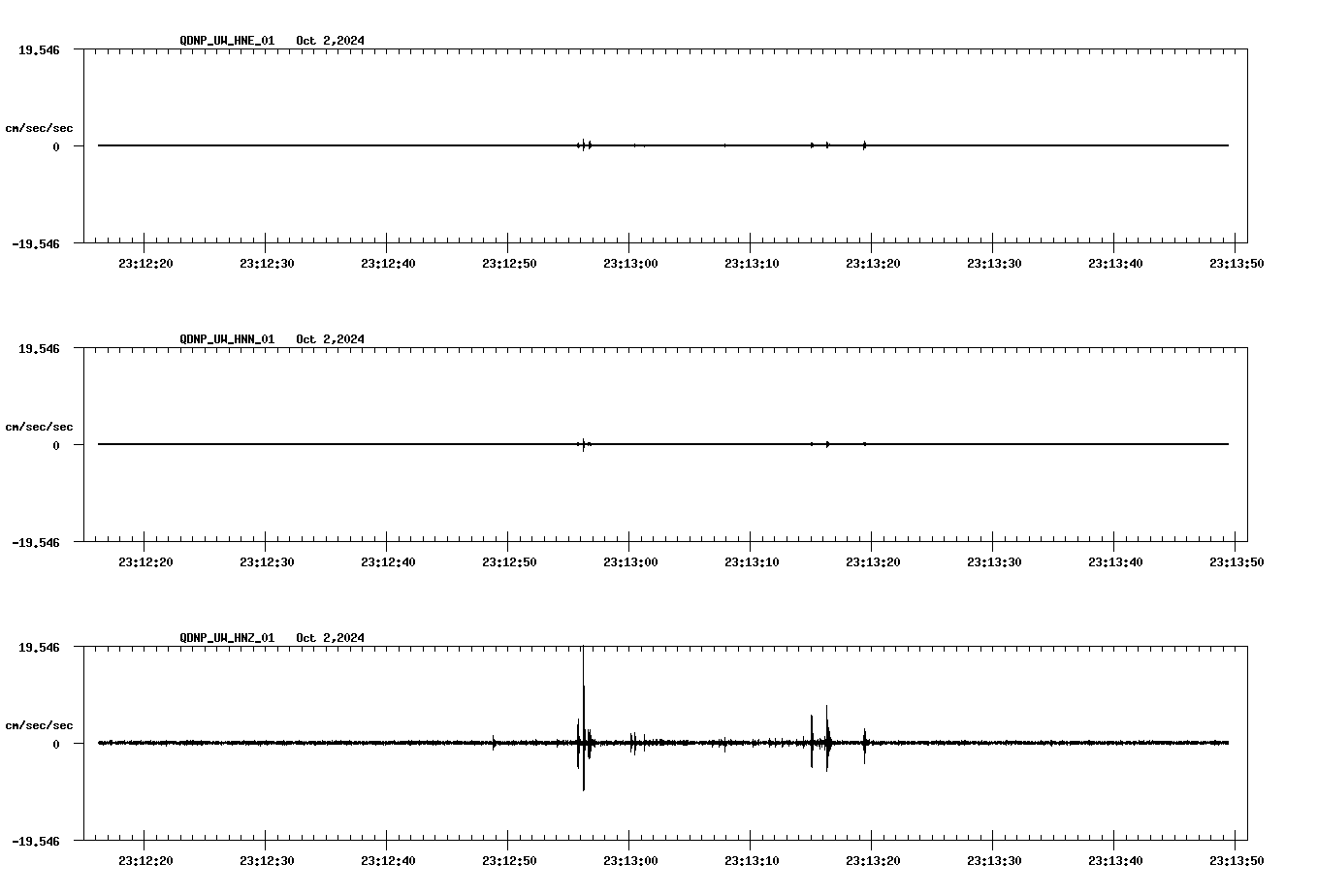Choose the 23:13:40 time label under HNN chart

coord(1115,562)
